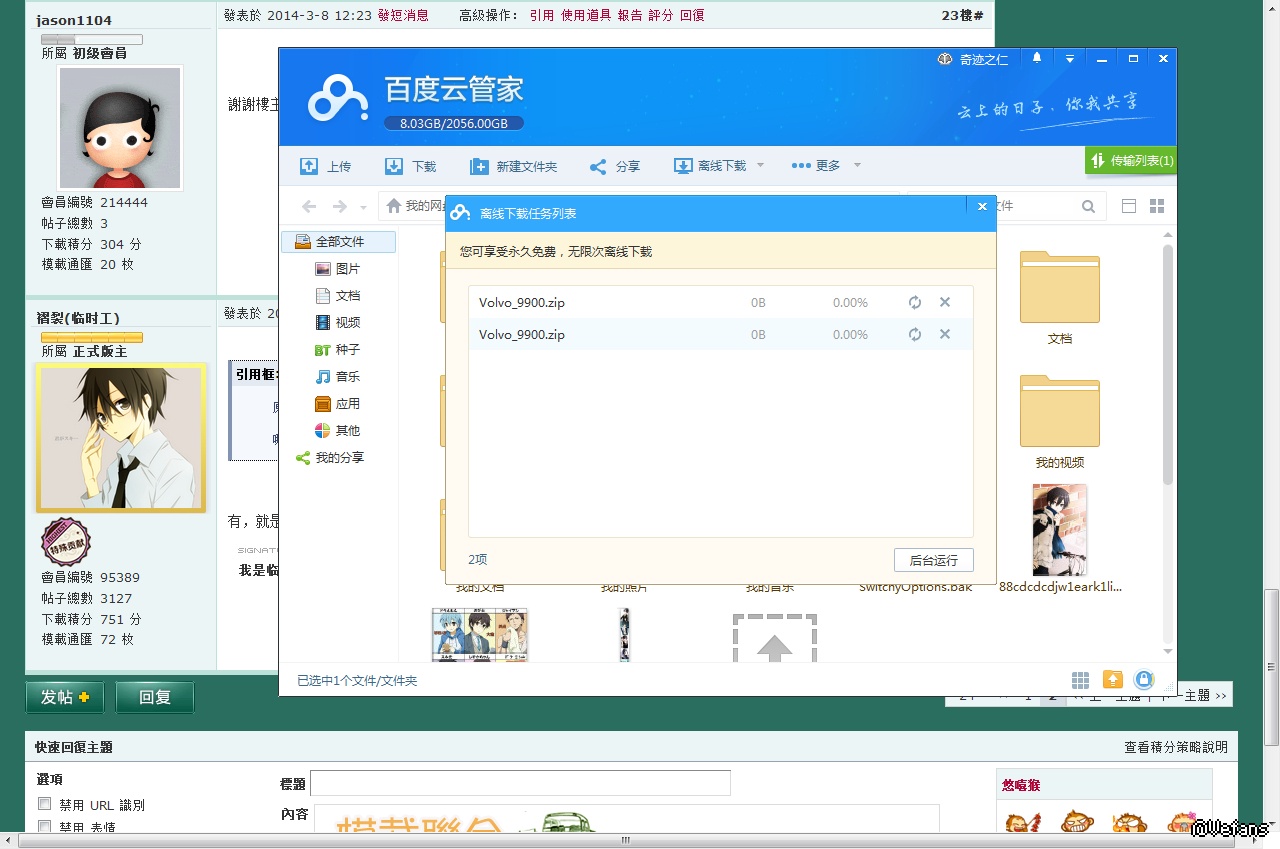Enable the 禁用 表情 checkbox
This screenshot has height=849, width=1280.
coord(44,827)
